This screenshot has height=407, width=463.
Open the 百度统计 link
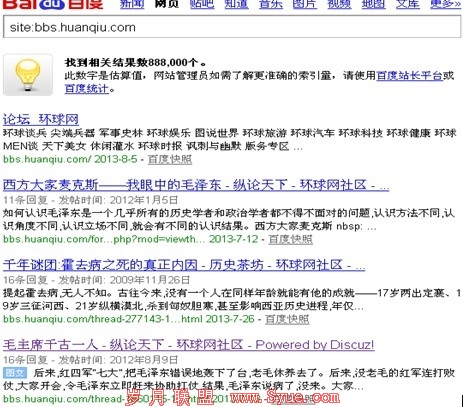[x=87, y=89]
